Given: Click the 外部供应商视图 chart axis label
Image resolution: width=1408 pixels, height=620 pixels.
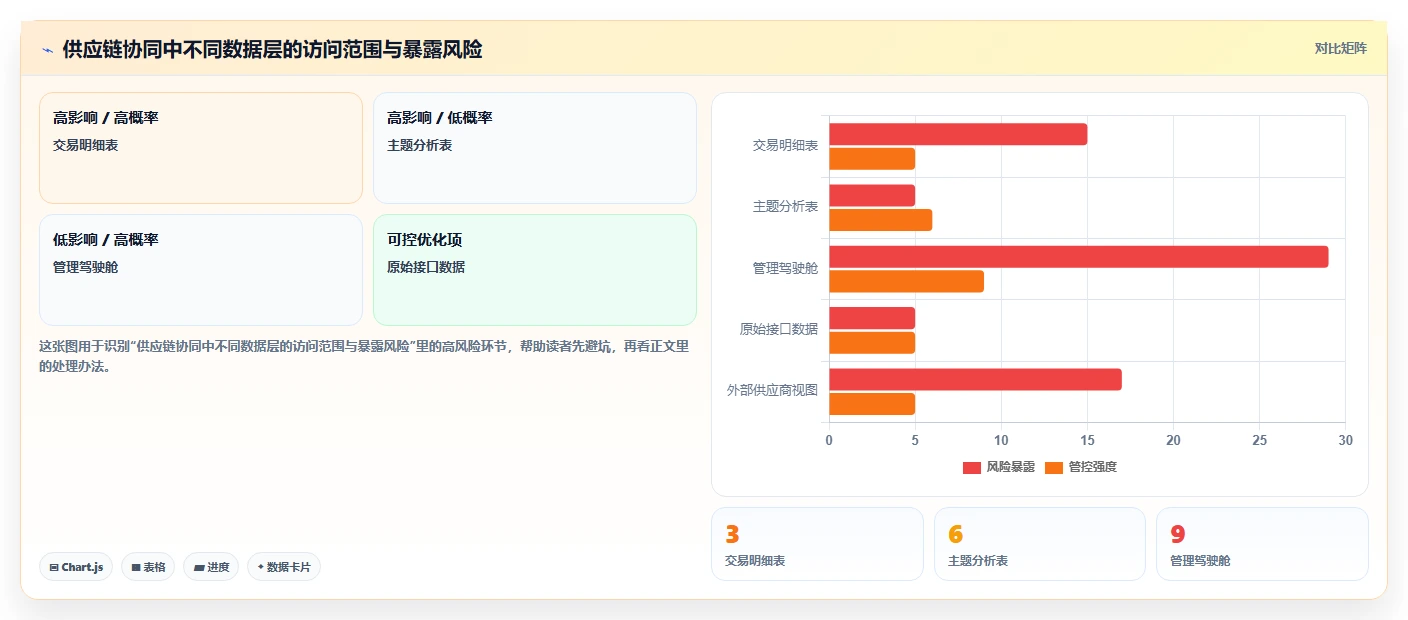Looking at the screenshot, I should (x=772, y=391).
